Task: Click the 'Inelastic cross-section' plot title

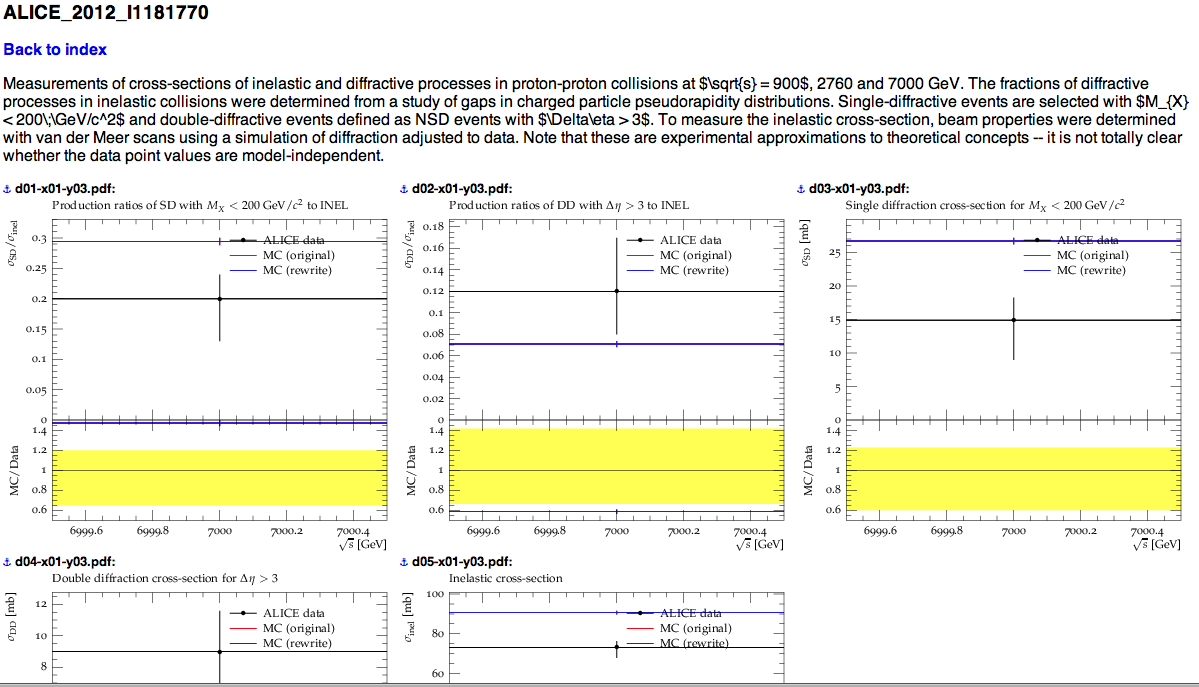Action: coord(505,578)
